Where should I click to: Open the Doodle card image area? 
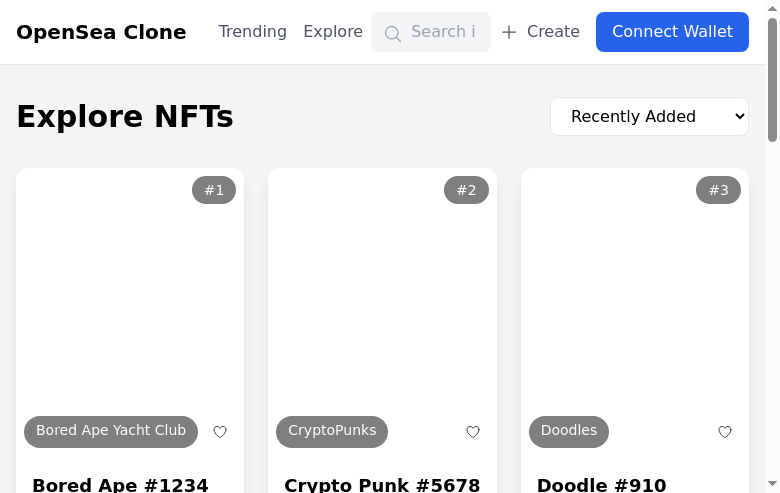tap(635, 312)
